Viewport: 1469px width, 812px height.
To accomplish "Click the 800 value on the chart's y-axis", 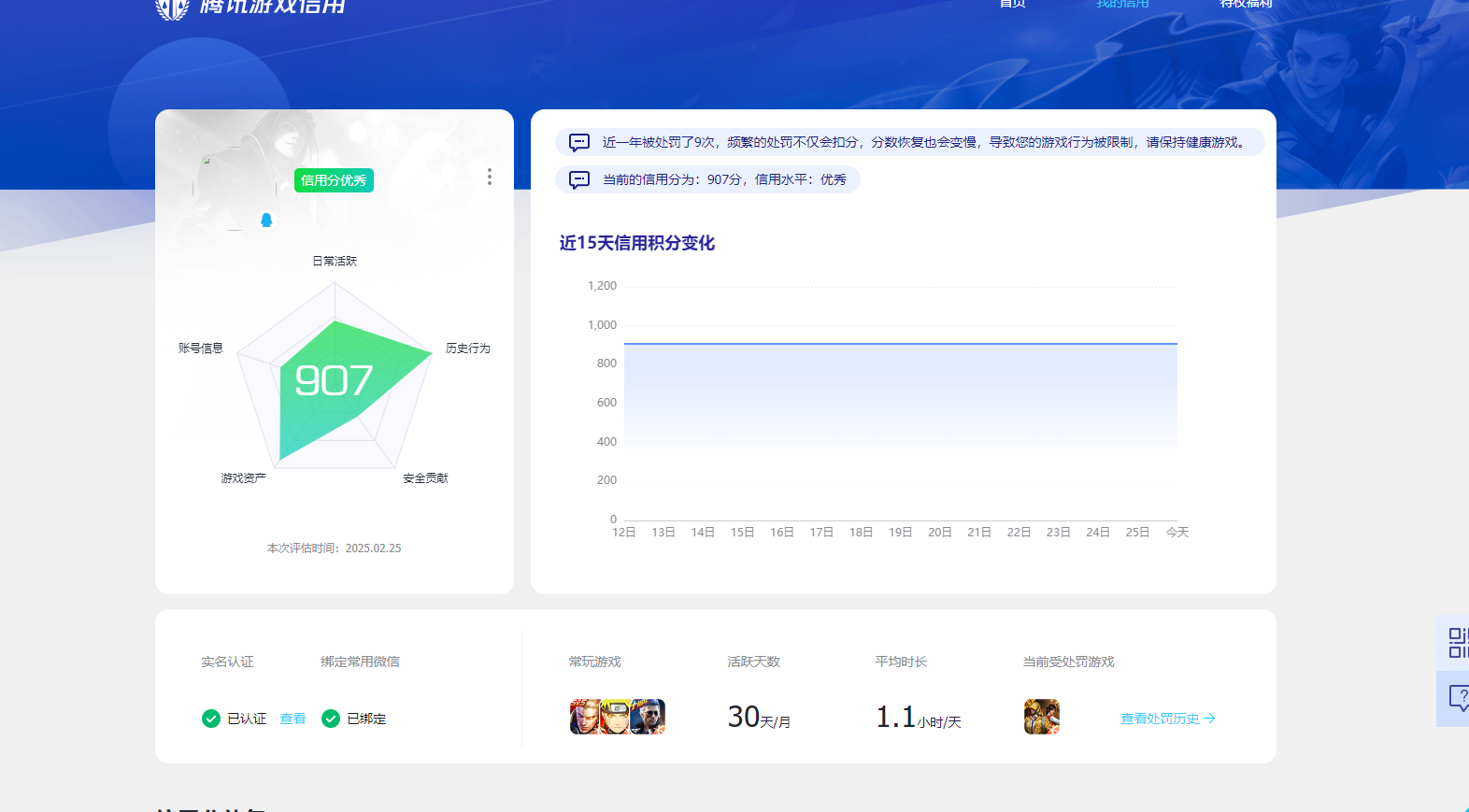I will [606, 363].
